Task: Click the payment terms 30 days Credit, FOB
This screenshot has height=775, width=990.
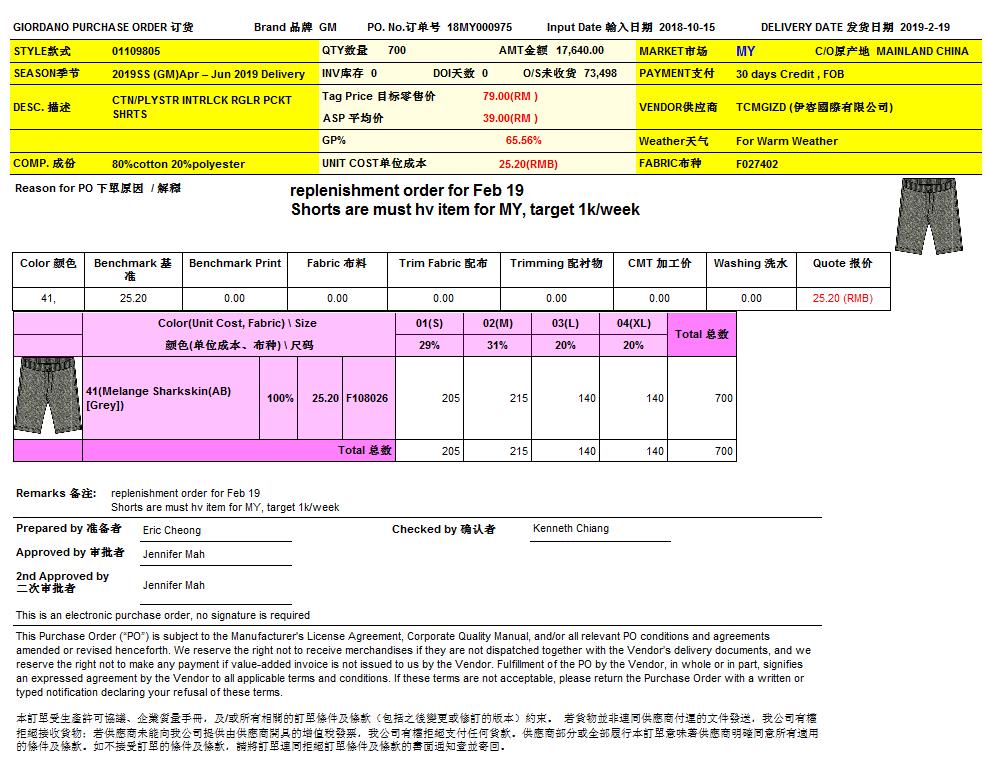Action: click(790, 74)
